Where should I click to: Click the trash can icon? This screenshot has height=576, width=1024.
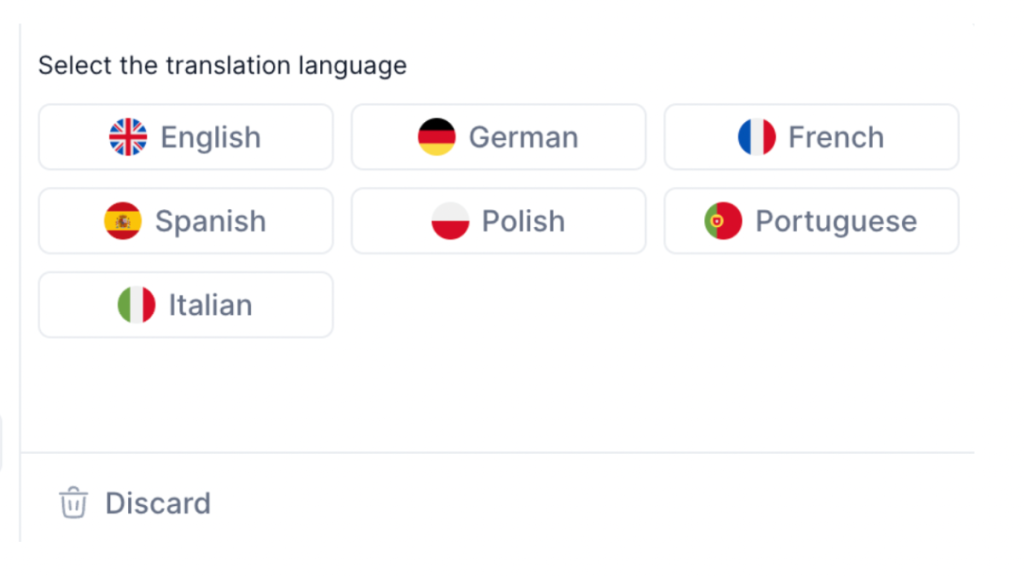pyautogui.click(x=73, y=503)
